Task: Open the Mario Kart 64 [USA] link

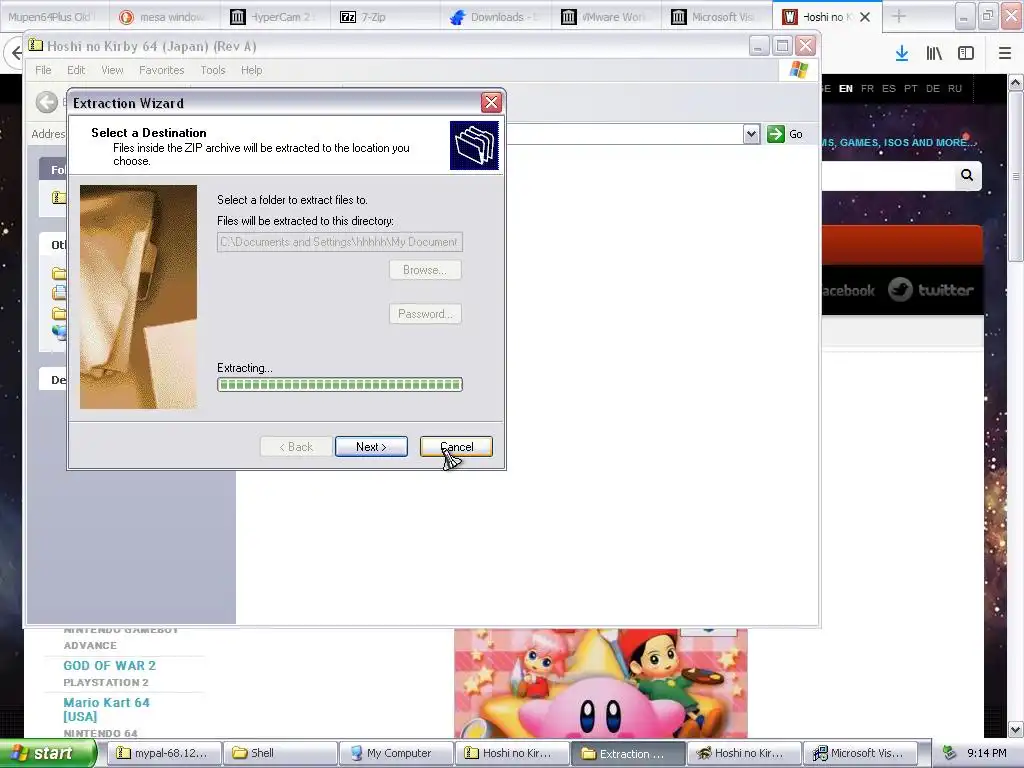Action: tap(106, 709)
